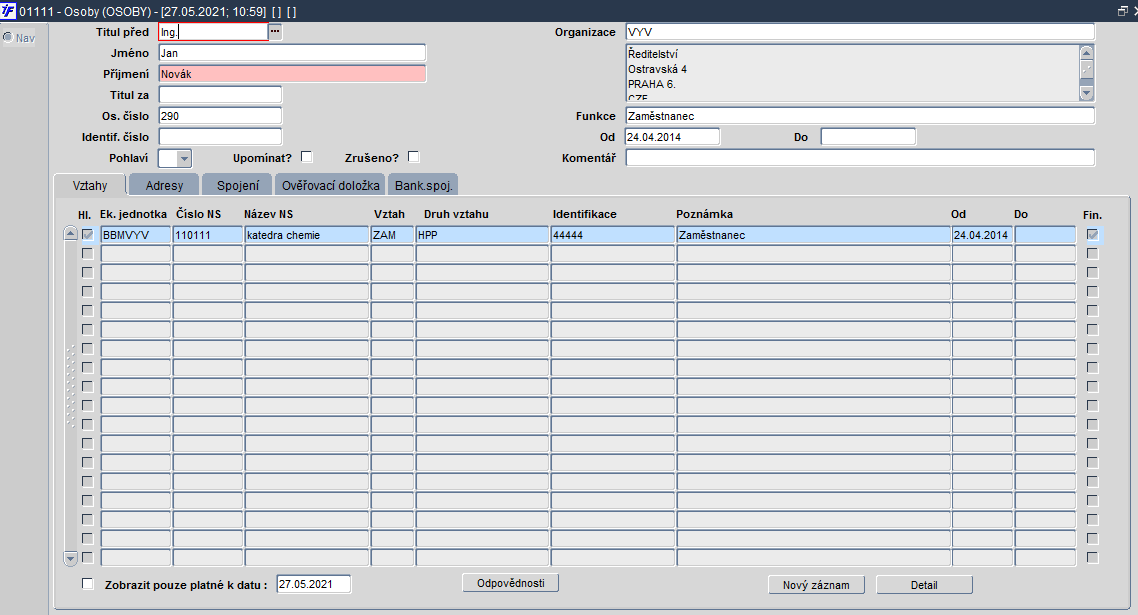Click the Funkce field with Zaměstnanec
Viewport: 1138px width, 615px height.
coord(860,116)
